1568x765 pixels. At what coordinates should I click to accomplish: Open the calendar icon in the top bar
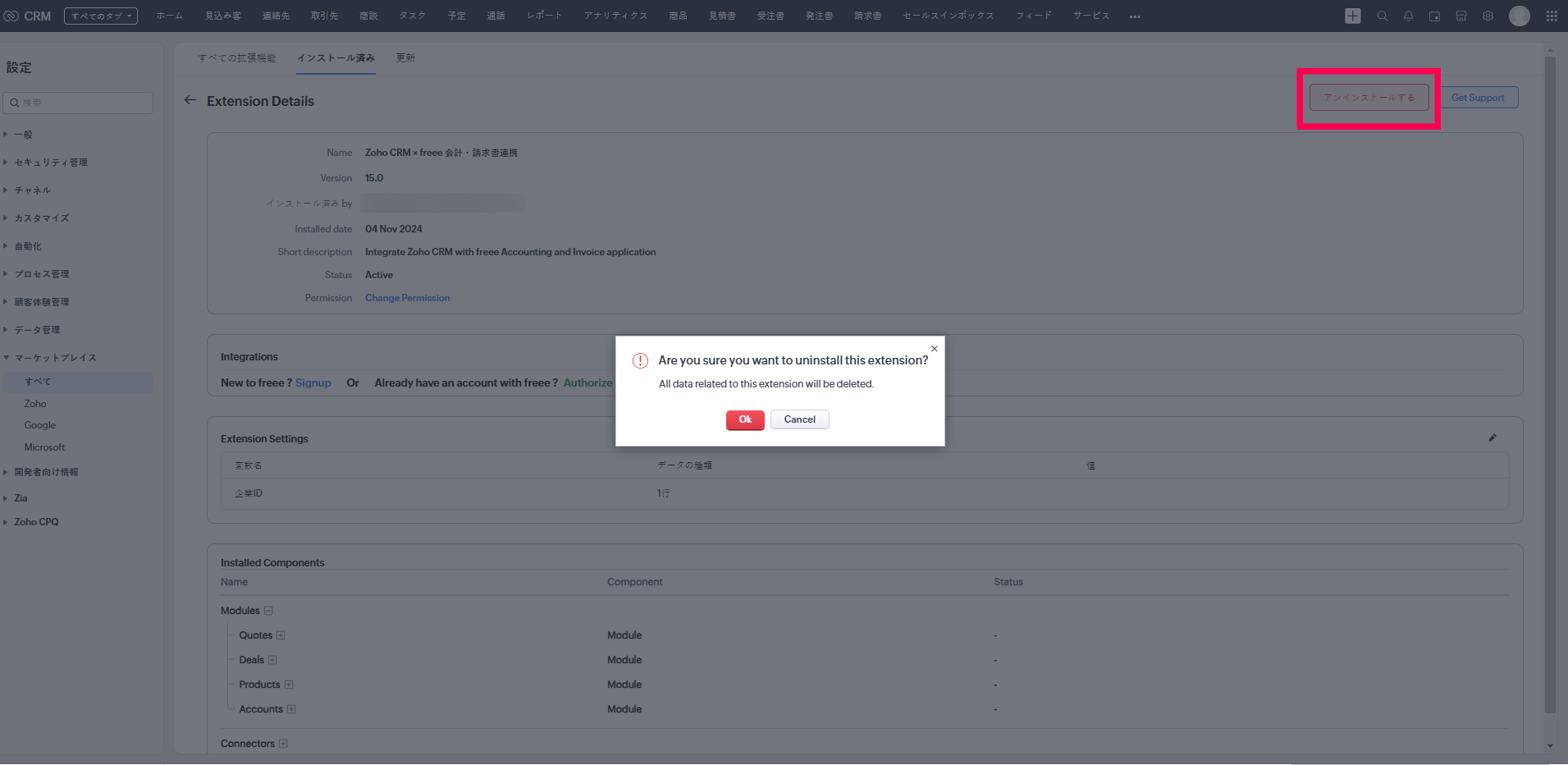point(1435,16)
